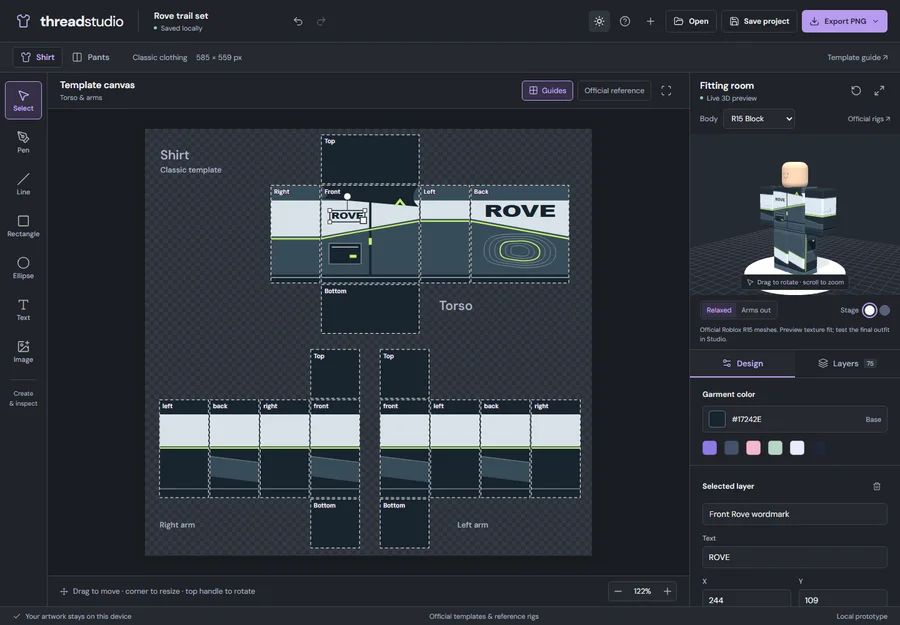
Task: Click the pocket graphic on front torso
Action: click(345, 253)
